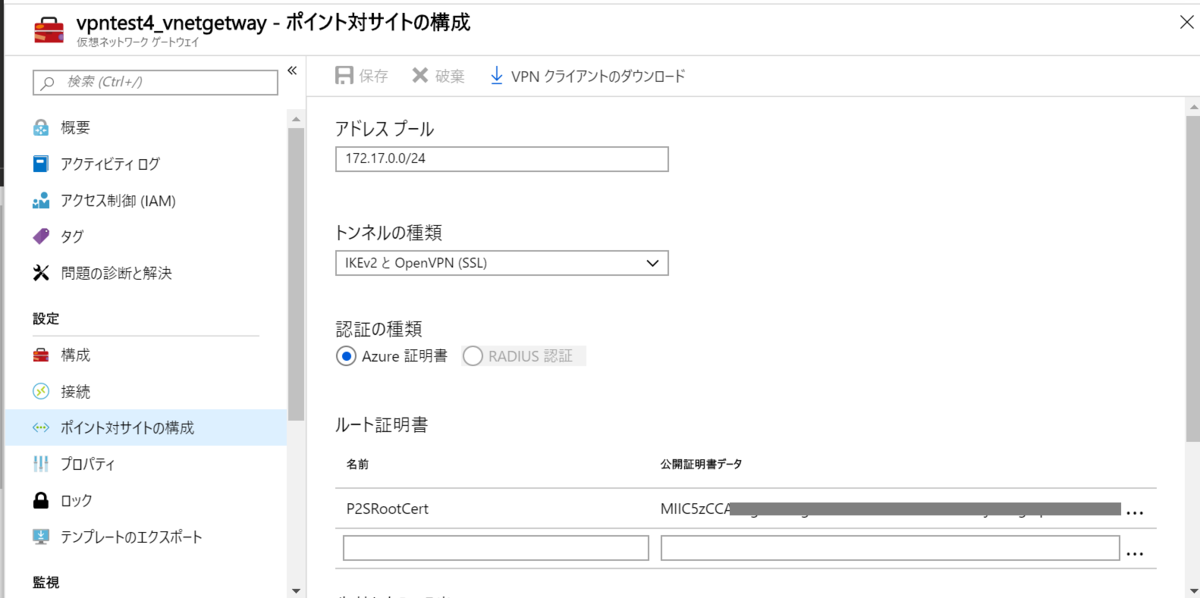1200x598 pixels.
Task: Click main pane vertical scrollbar thumb
Action: (x=1191, y=277)
